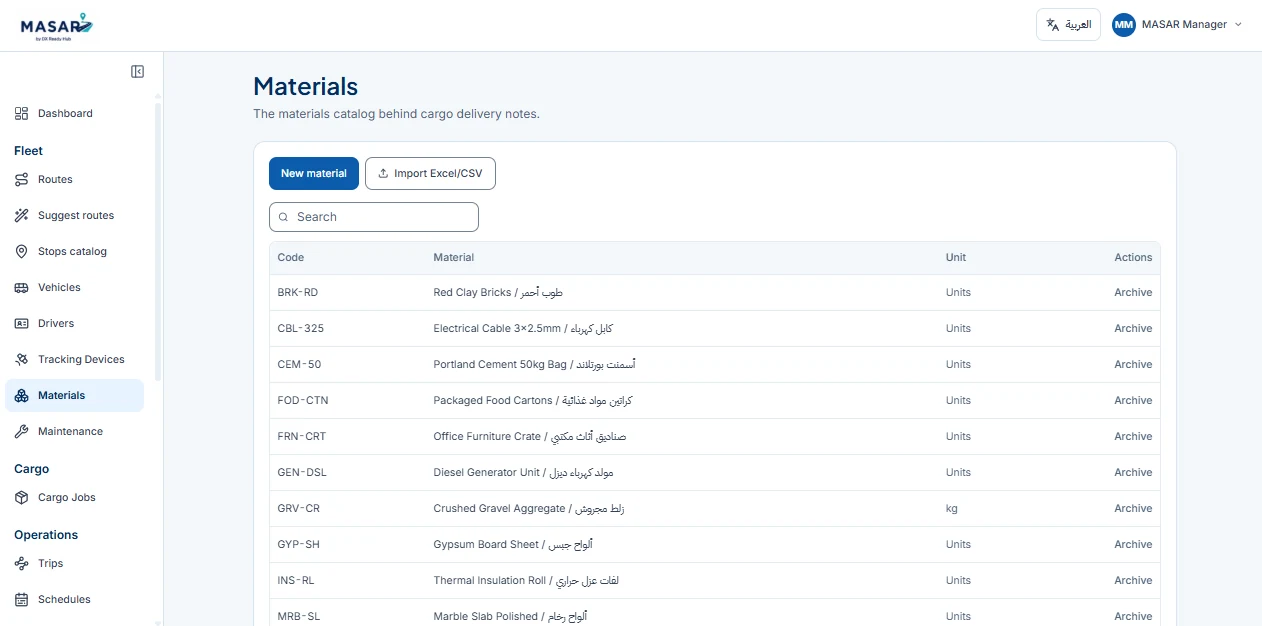Click the kg unit cell for GRV-CR
The image size is (1262, 626).
[x=952, y=509]
